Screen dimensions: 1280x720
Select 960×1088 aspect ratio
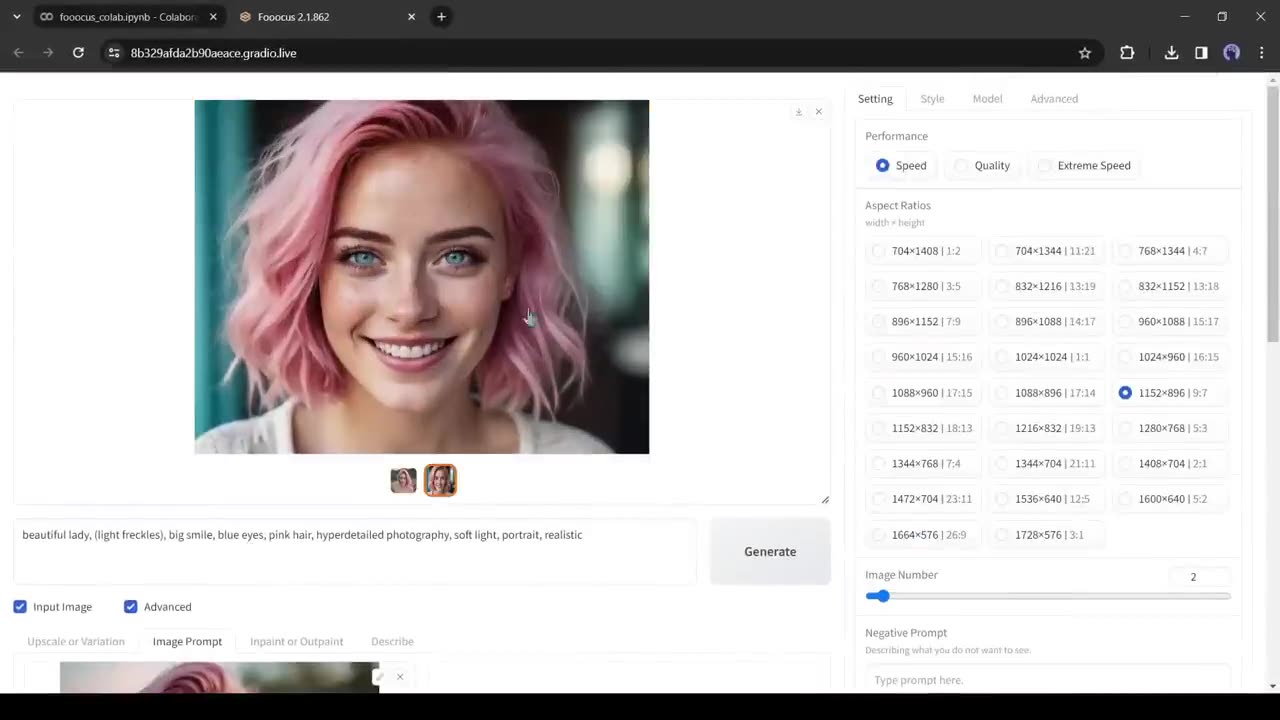pos(1170,321)
